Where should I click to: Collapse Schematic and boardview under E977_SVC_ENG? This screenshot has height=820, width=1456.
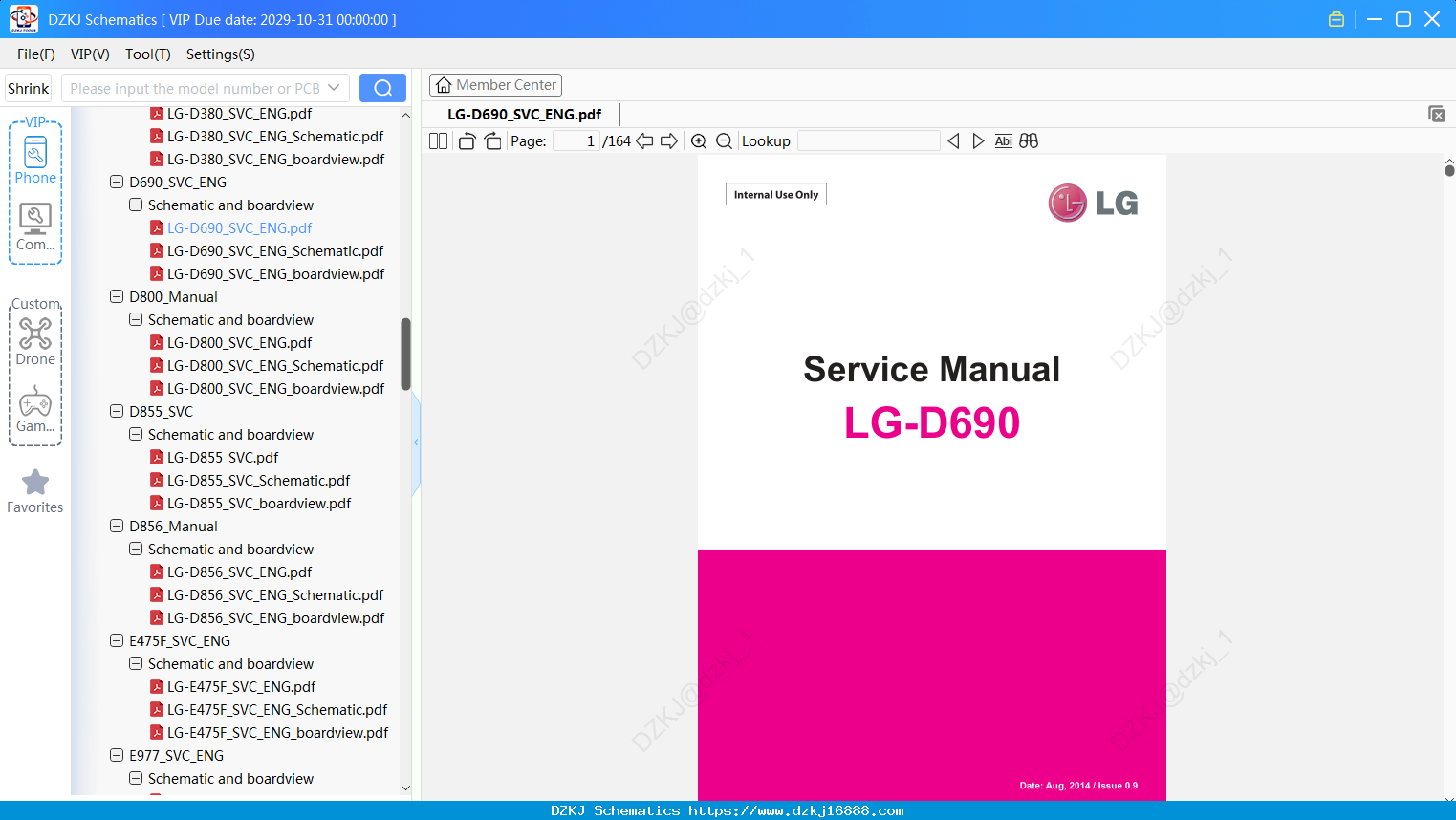click(x=136, y=778)
